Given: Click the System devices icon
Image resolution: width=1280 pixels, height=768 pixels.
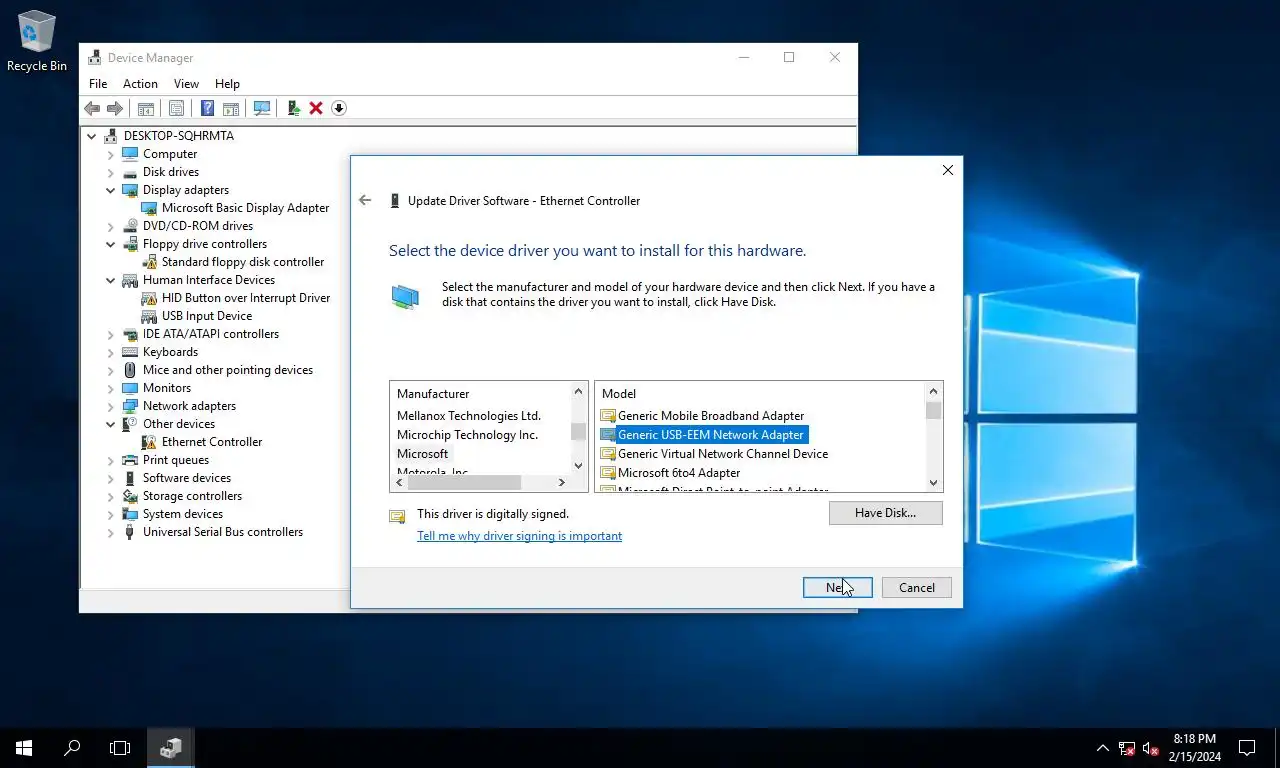Looking at the screenshot, I should coord(130,514).
